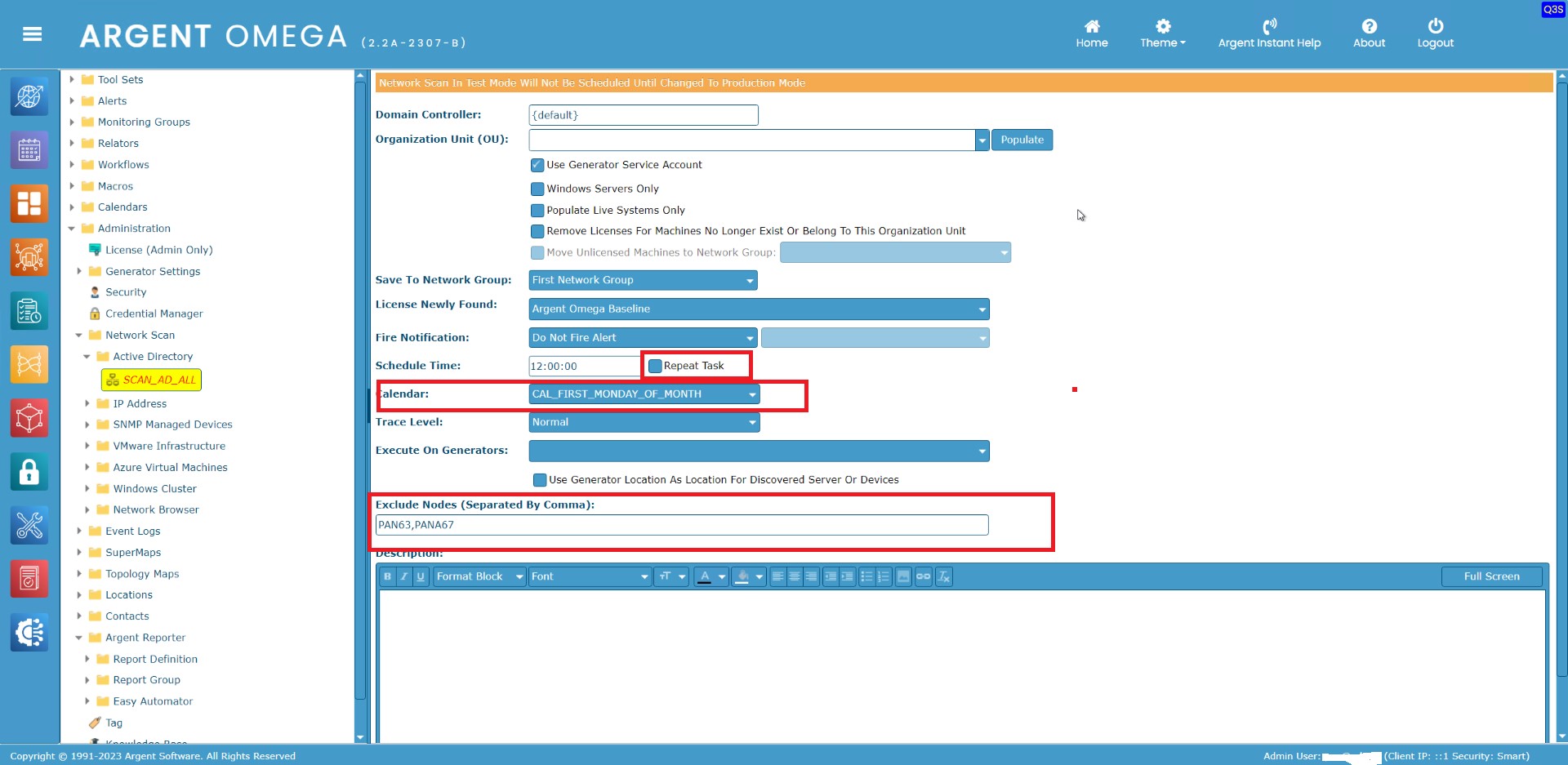Click the clear formatting icon
This screenshot has height=765, width=1568.
click(943, 576)
